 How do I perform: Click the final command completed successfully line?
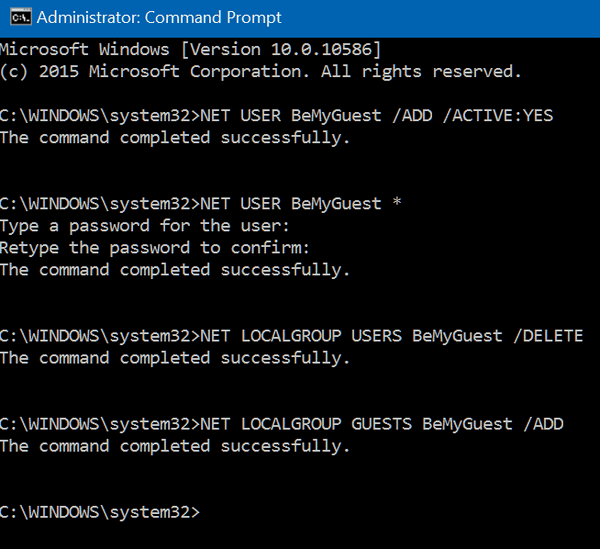click(175, 446)
